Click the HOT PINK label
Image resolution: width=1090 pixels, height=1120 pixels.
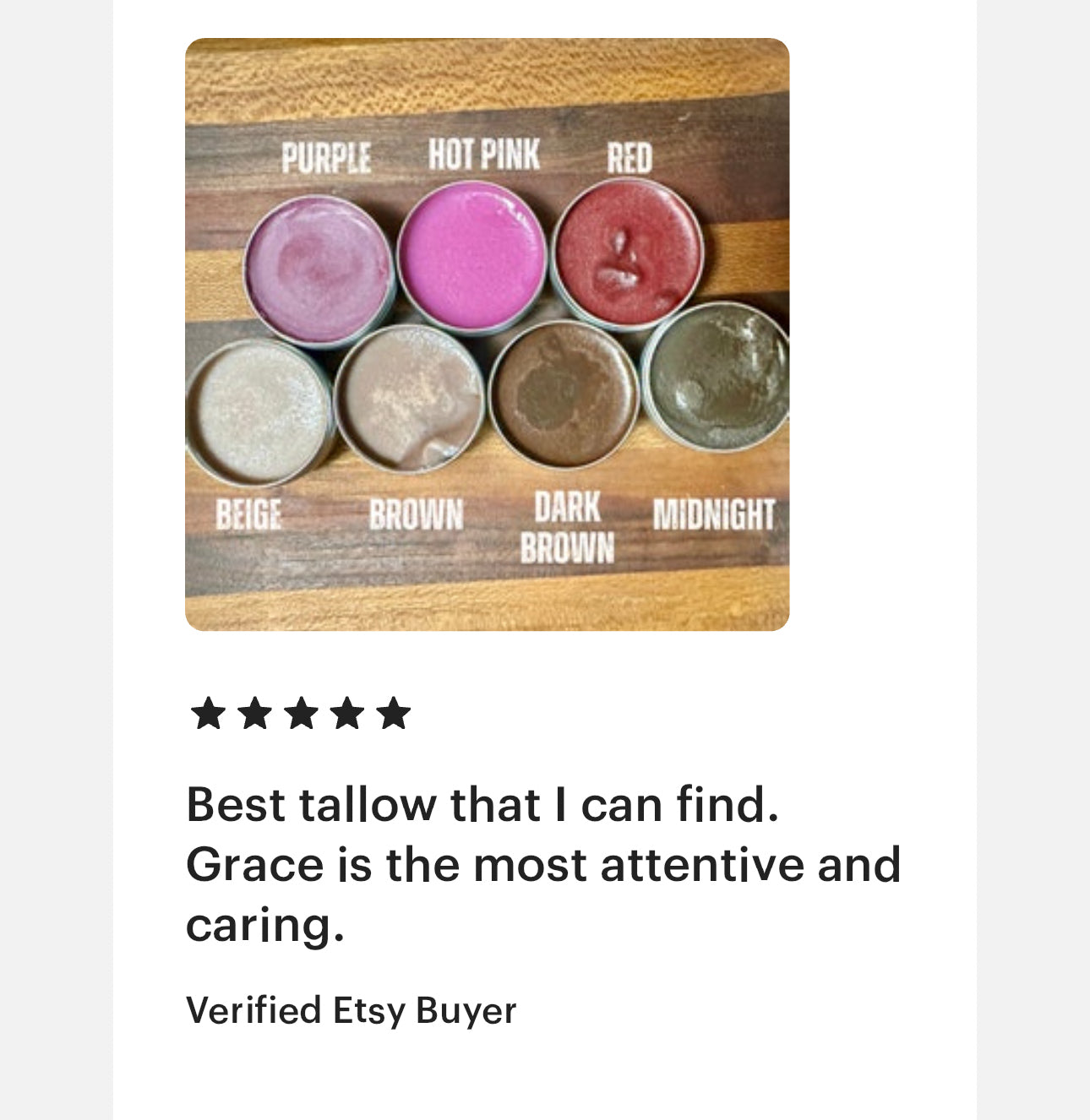pos(483,155)
